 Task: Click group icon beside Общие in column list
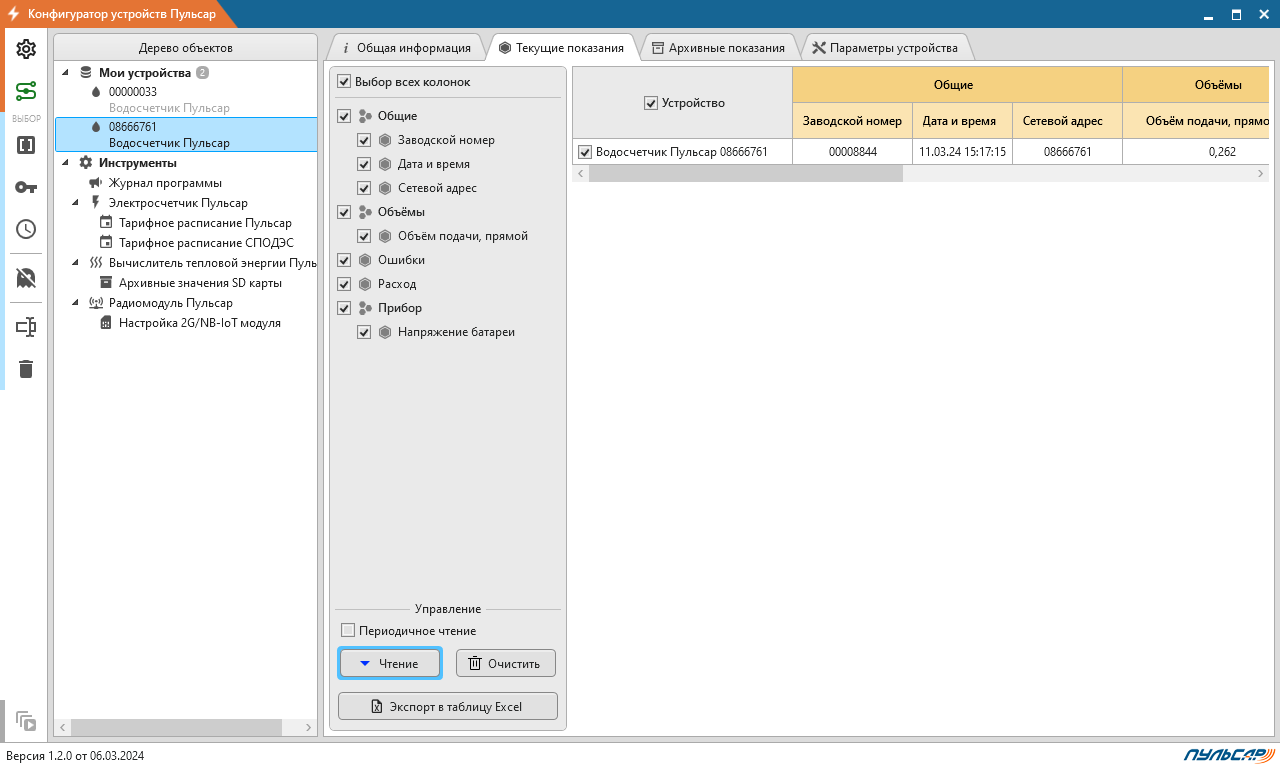click(x=365, y=116)
